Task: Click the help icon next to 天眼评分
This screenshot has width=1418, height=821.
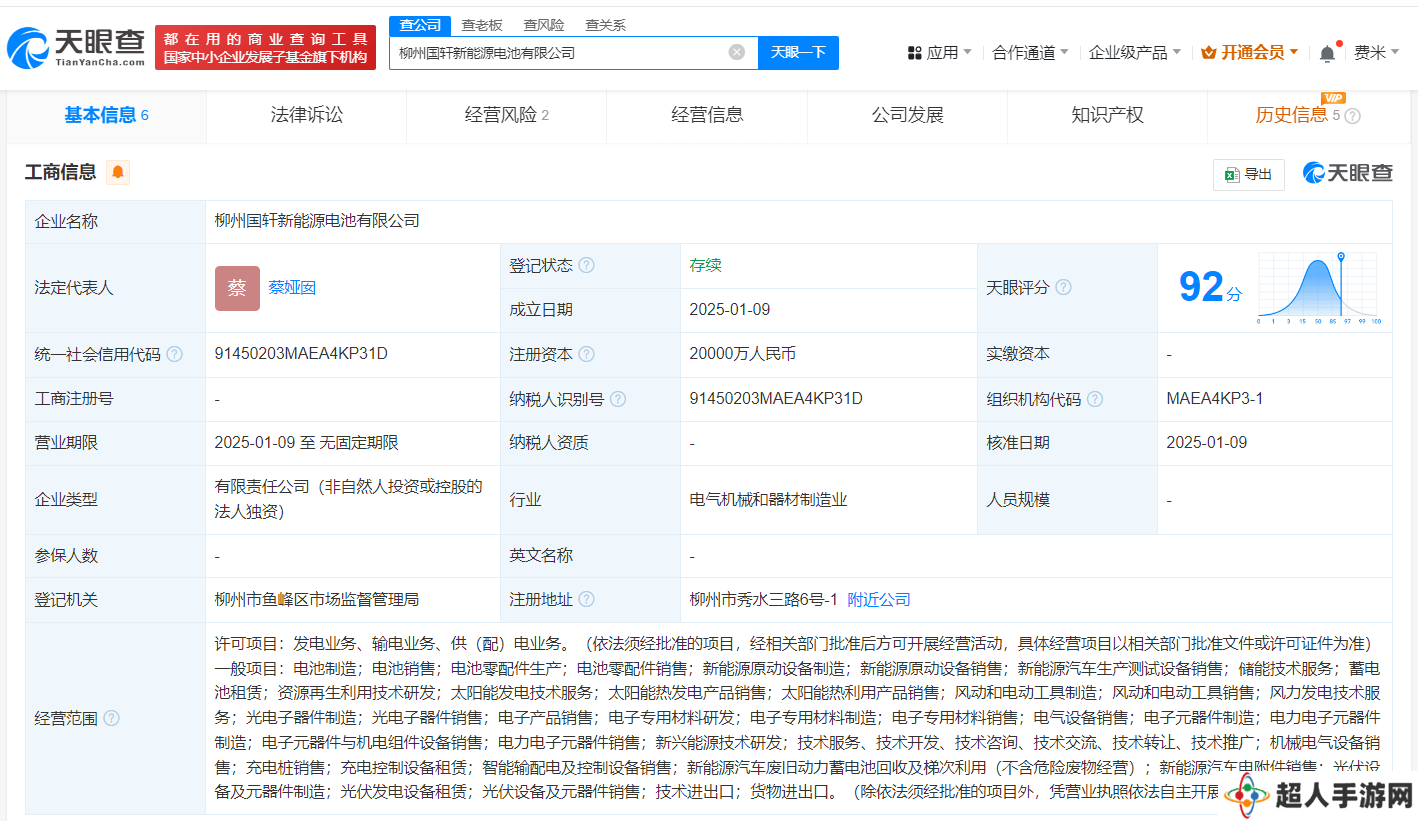Action: point(1063,287)
